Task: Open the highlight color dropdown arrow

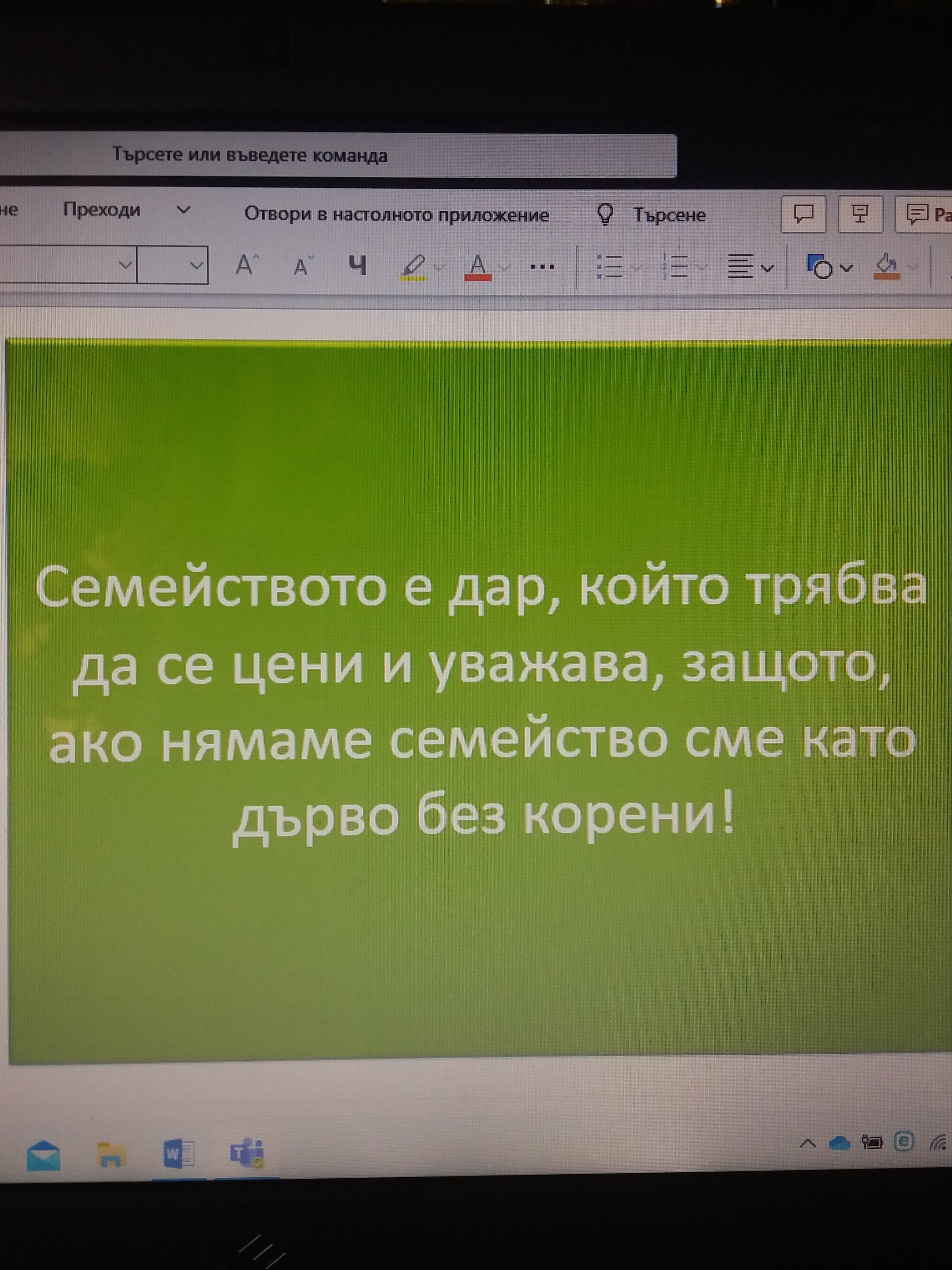Action: (x=439, y=268)
